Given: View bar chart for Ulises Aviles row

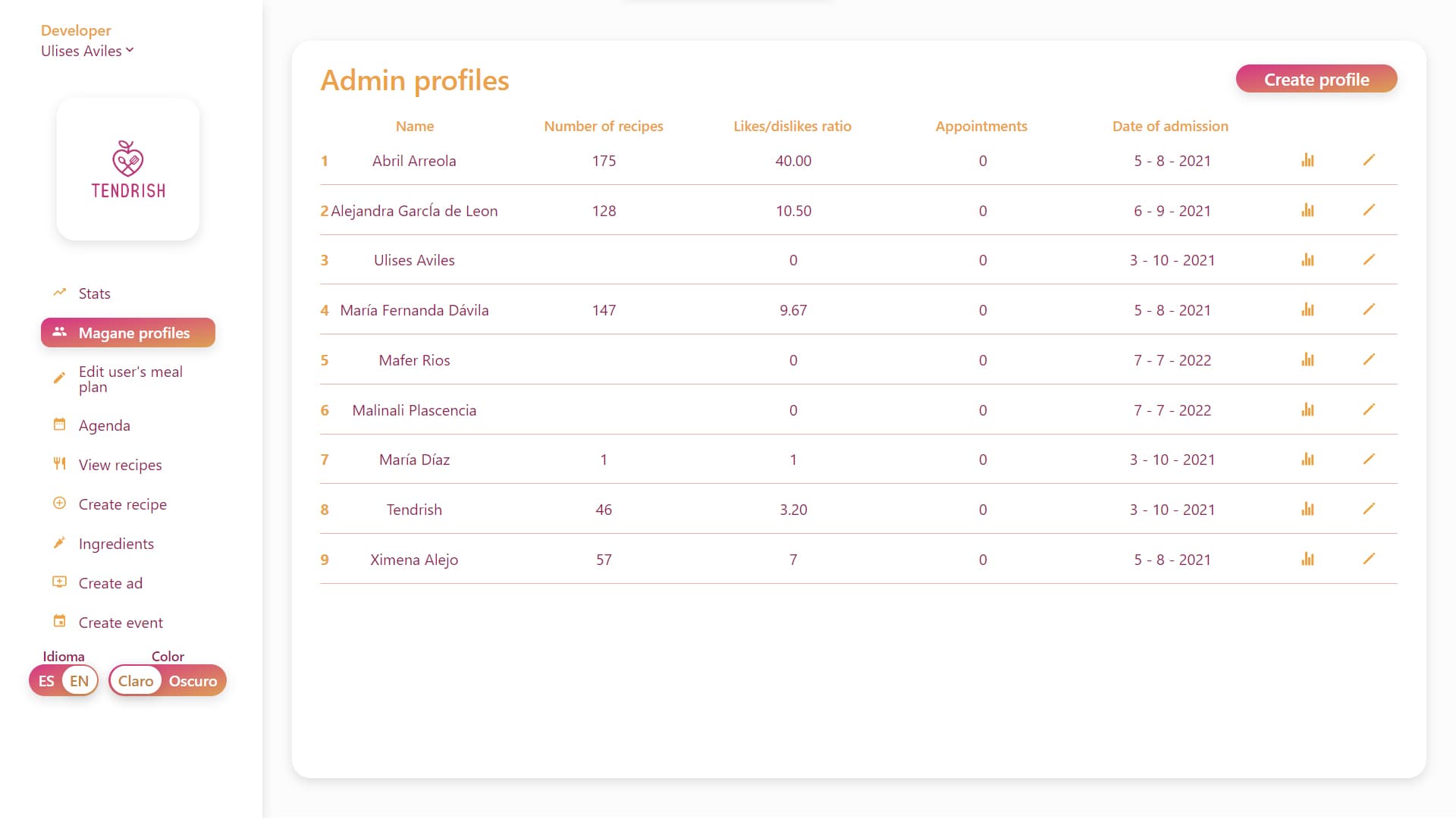Looking at the screenshot, I should [x=1307, y=259].
